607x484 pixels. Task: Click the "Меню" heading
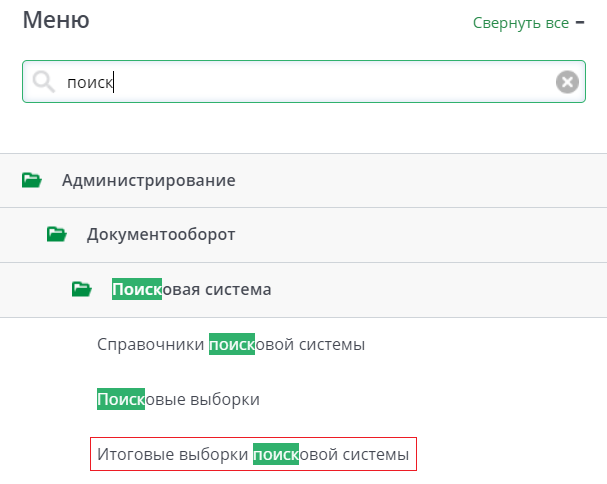pos(56,20)
